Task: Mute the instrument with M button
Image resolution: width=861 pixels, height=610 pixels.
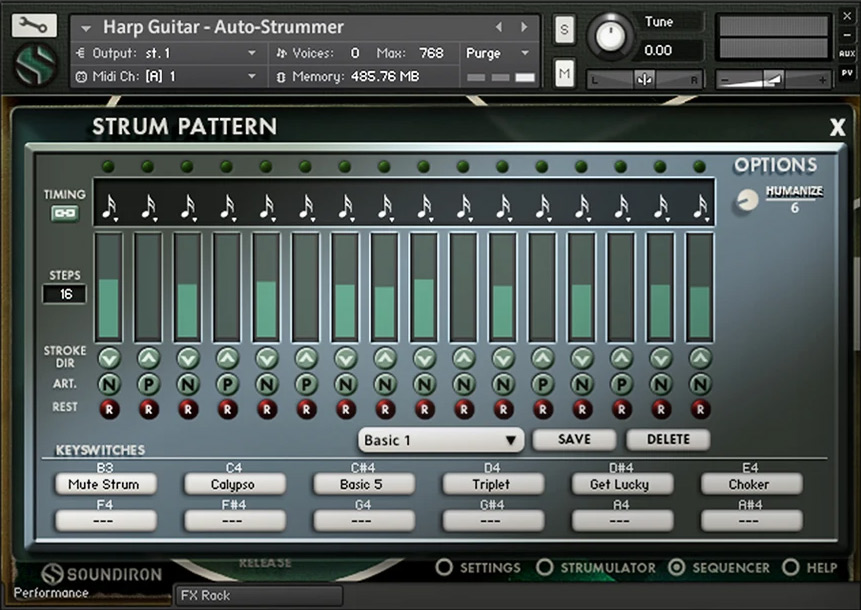Action: pos(564,74)
